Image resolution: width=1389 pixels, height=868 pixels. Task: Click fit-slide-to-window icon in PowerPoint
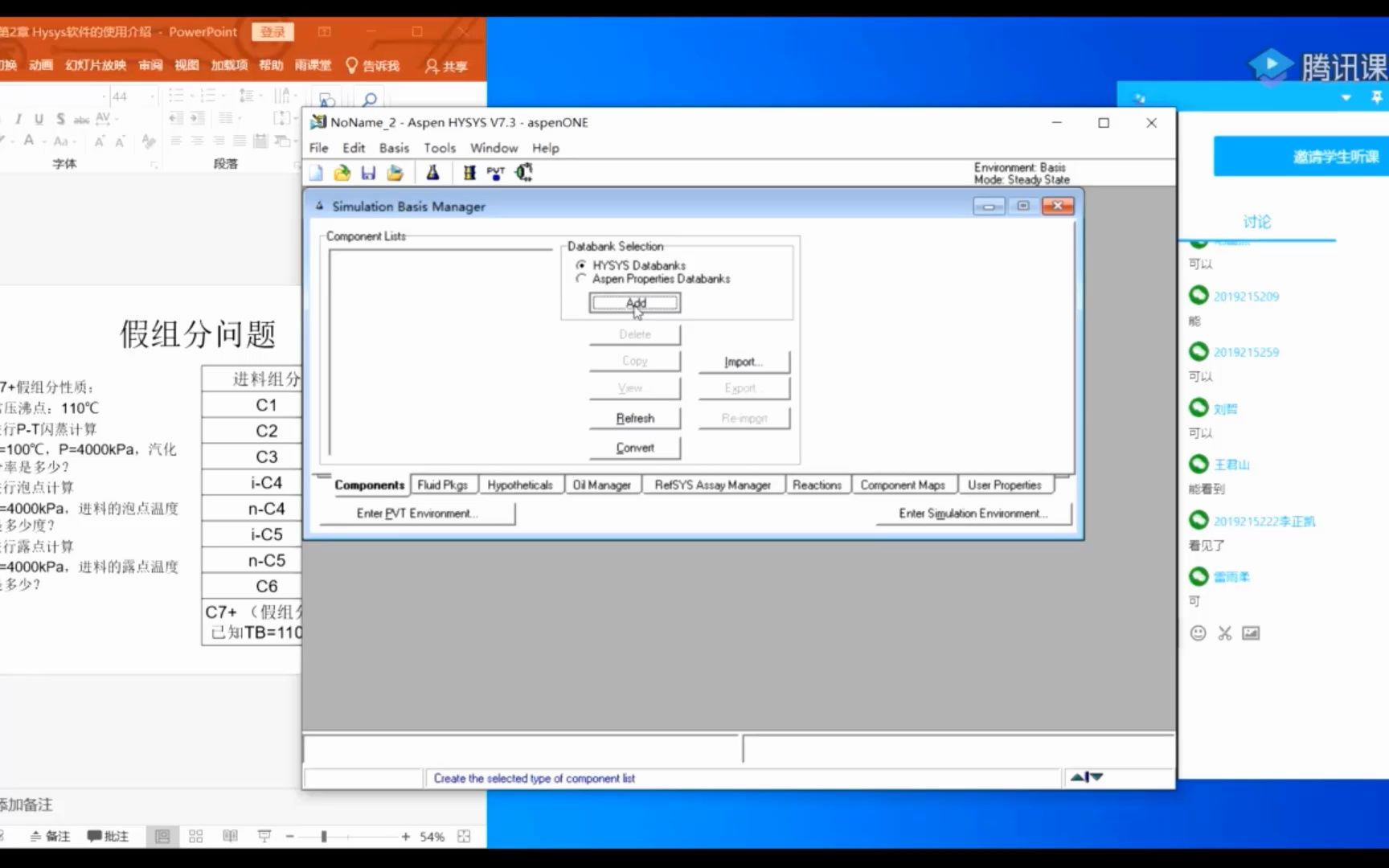tap(464, 837)
